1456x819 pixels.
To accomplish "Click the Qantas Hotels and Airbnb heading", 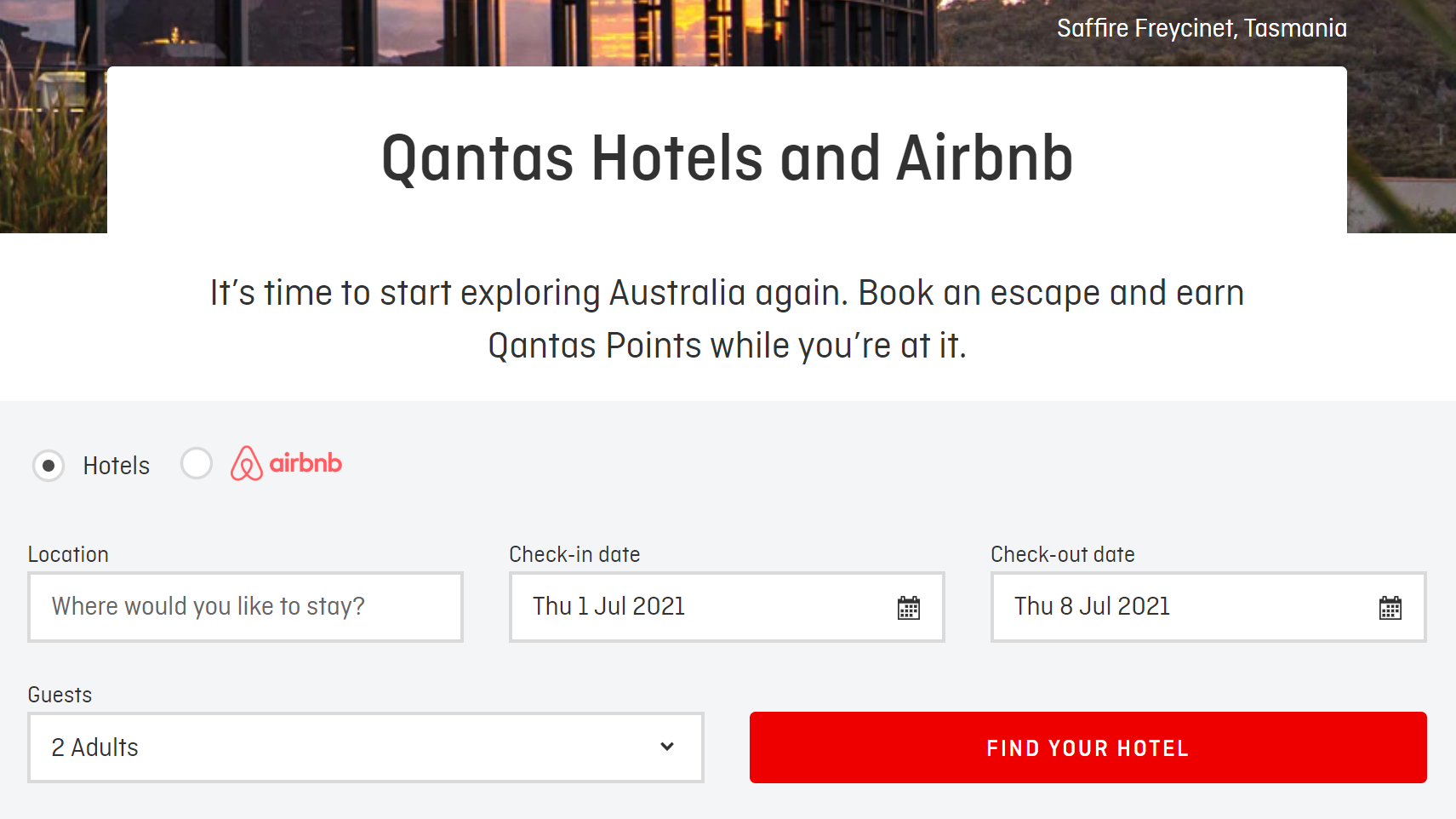I will 727,158.
